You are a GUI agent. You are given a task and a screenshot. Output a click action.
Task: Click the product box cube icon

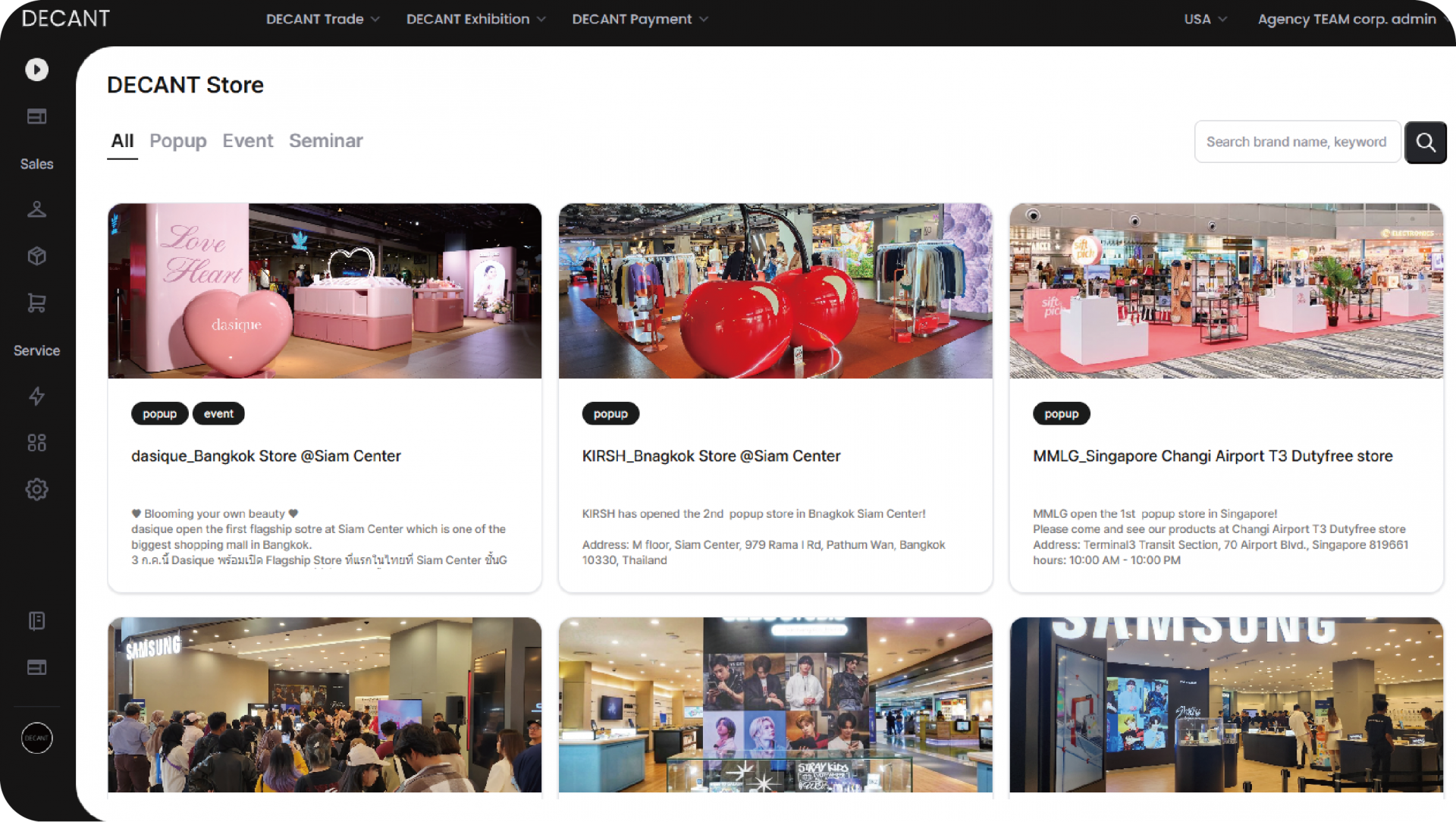[36, 256]
